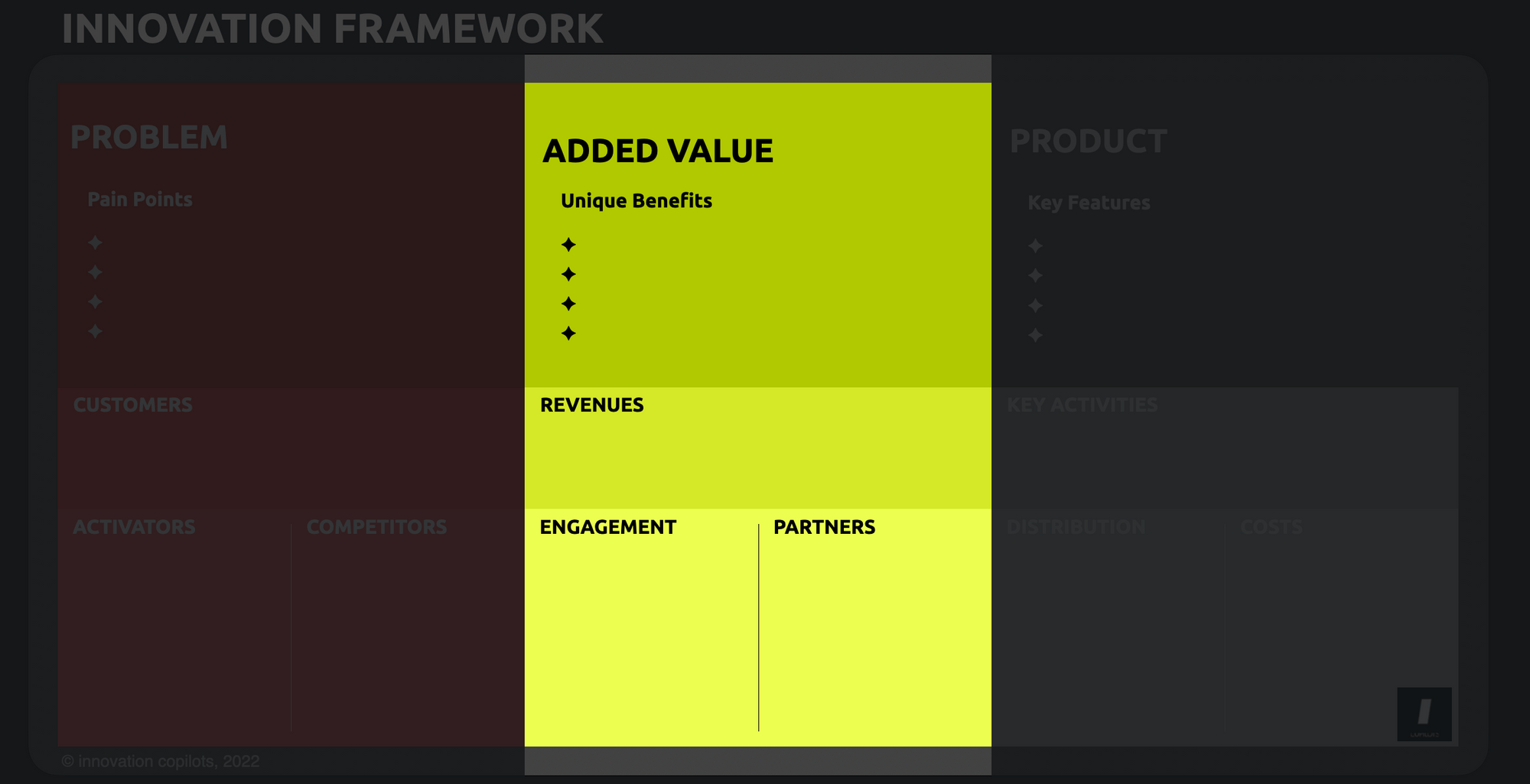The height and width of the screenshot is (784, 1530).
Task: Click the PARTNERS section label
Action: click(x=824, y=527)
